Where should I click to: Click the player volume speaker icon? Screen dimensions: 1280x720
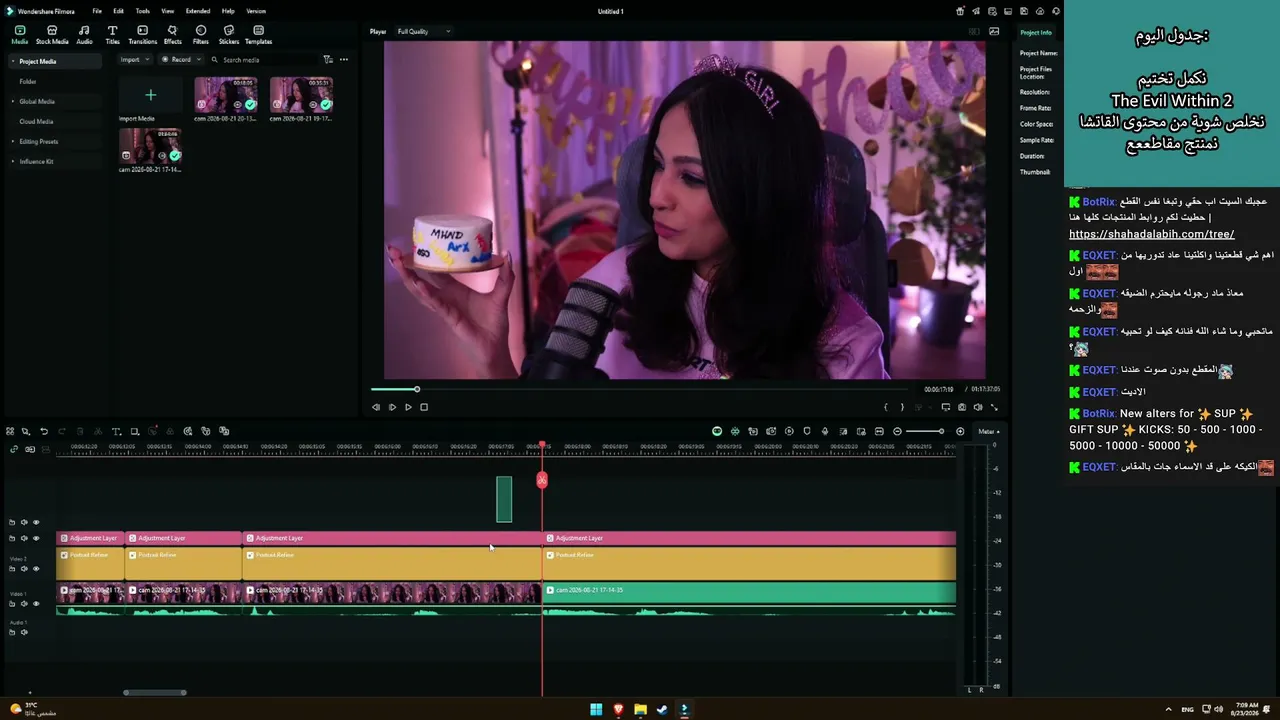click(978, 407)
